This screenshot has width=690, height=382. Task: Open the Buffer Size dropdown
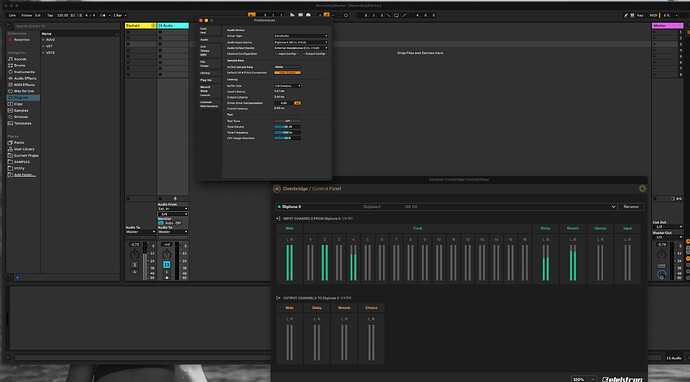tap(287, 86)
